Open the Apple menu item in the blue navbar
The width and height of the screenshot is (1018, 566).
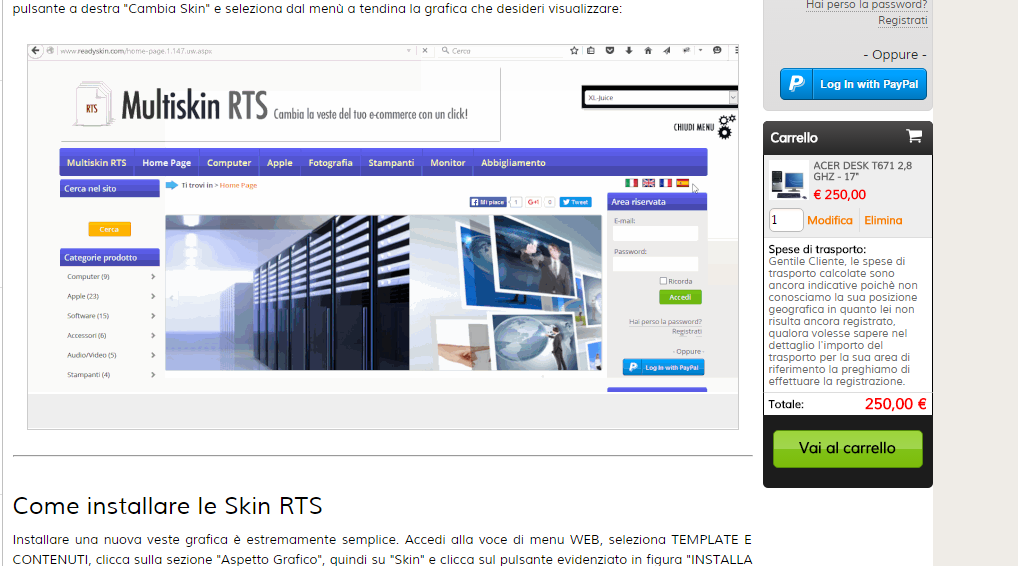[x=280, y=162]
